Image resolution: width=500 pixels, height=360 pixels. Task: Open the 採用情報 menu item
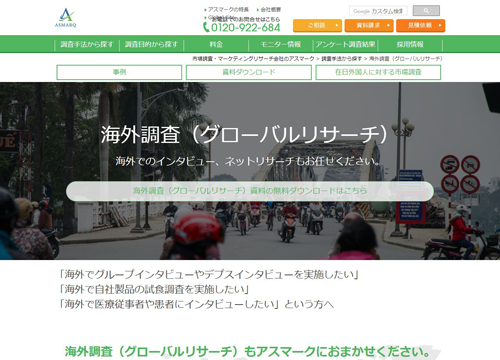[410, 44]
